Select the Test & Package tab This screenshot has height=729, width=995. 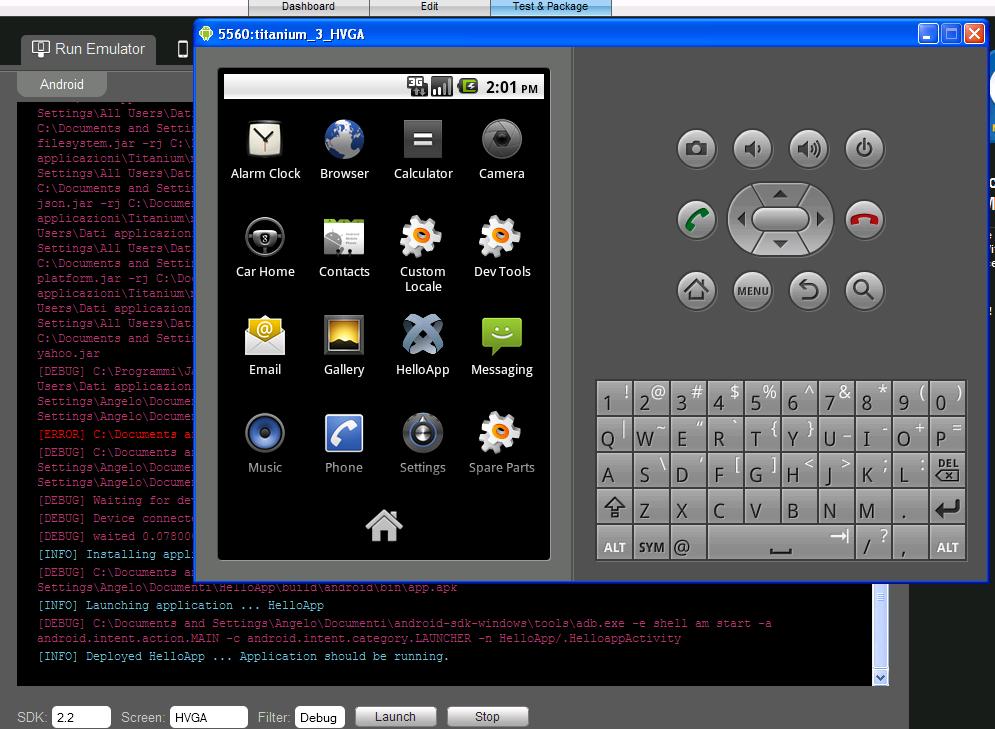tap(551, 7)
